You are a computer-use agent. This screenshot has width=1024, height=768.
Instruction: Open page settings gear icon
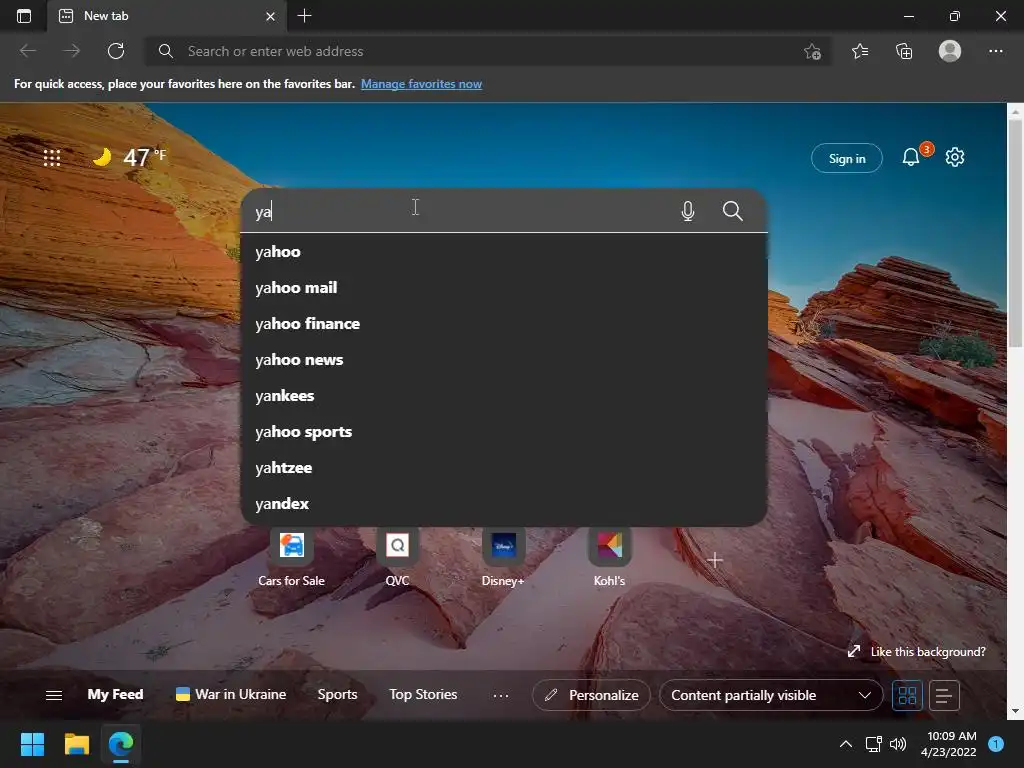tap(955, 157)
